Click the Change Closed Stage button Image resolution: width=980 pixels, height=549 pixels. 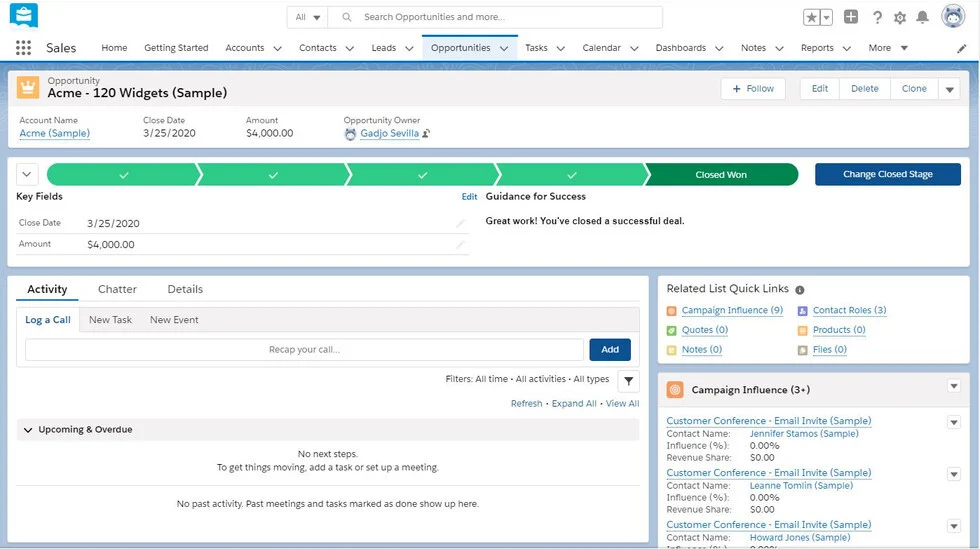(x=887, y=174)
